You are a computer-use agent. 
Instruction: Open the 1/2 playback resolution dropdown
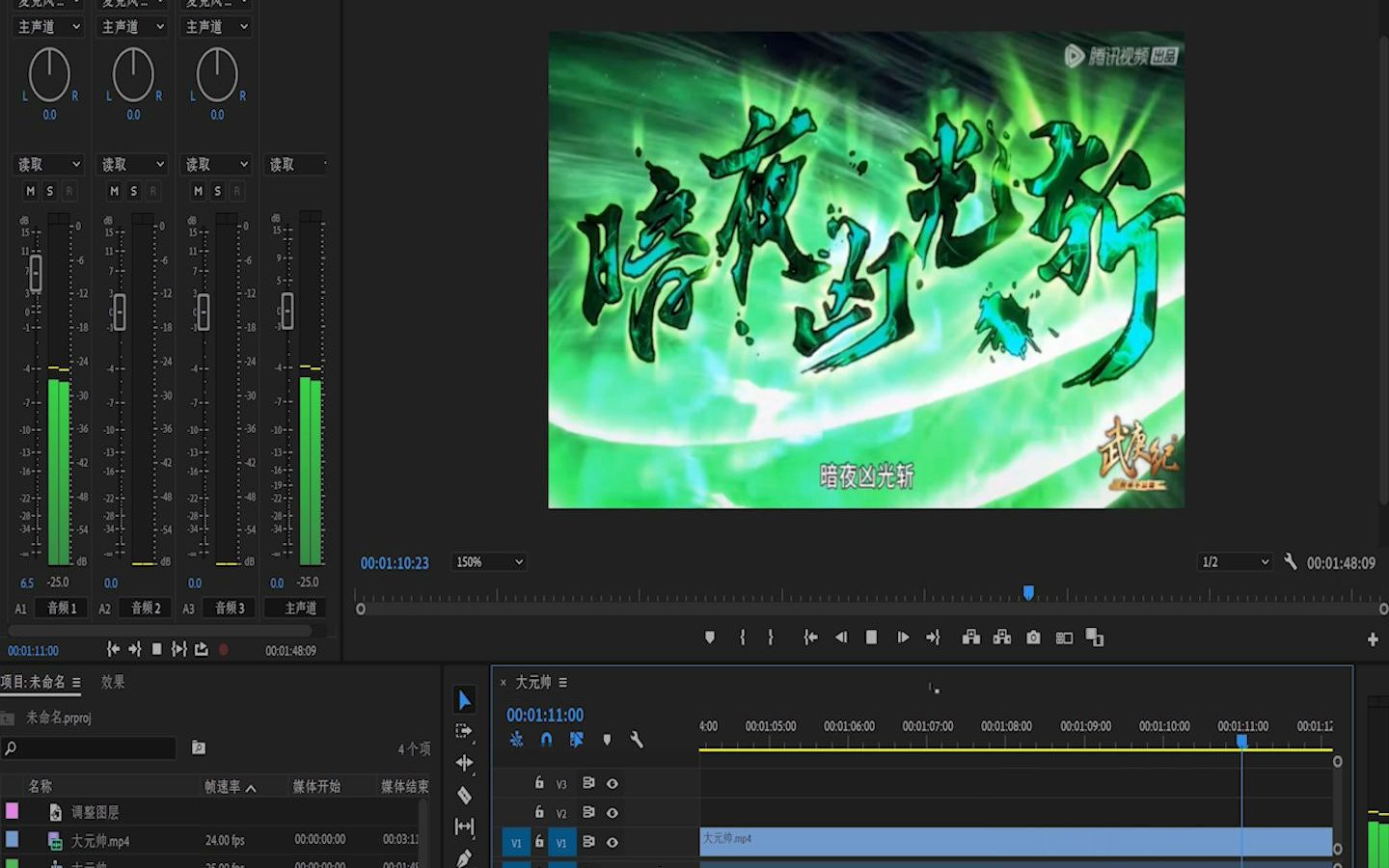1235,561
